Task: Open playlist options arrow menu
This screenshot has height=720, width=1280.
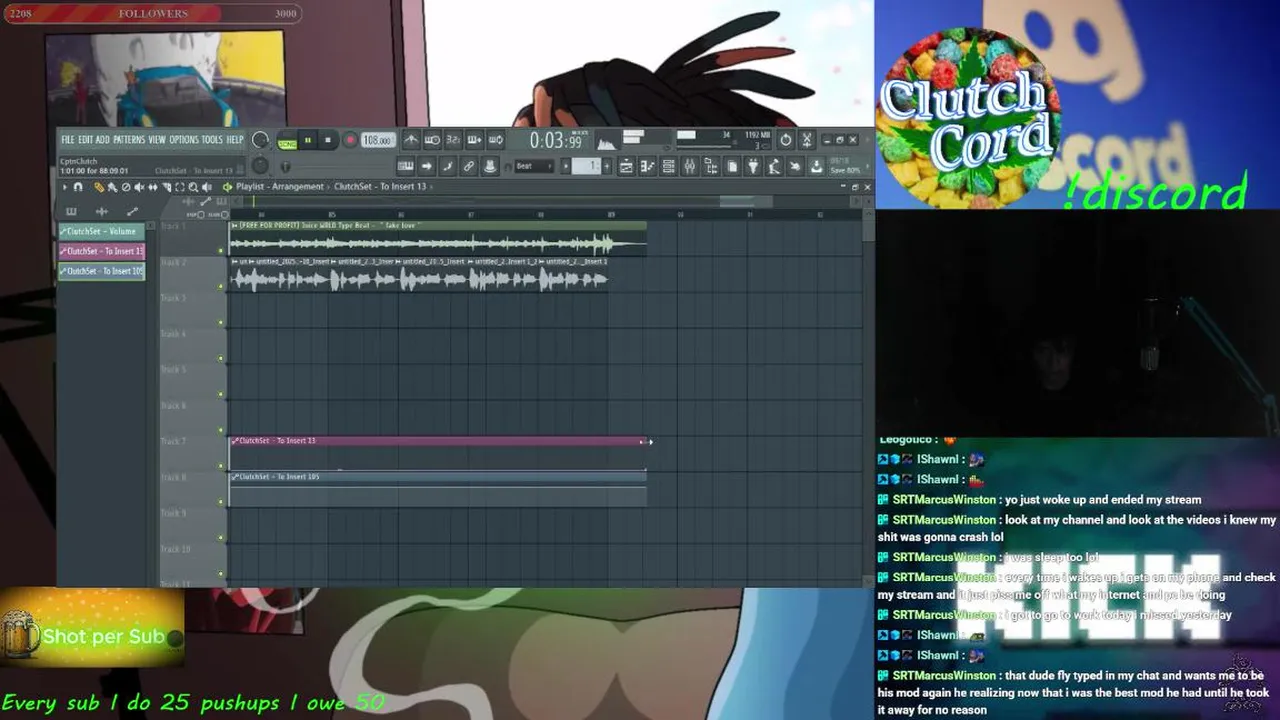Action: click(x=65, y=187)
